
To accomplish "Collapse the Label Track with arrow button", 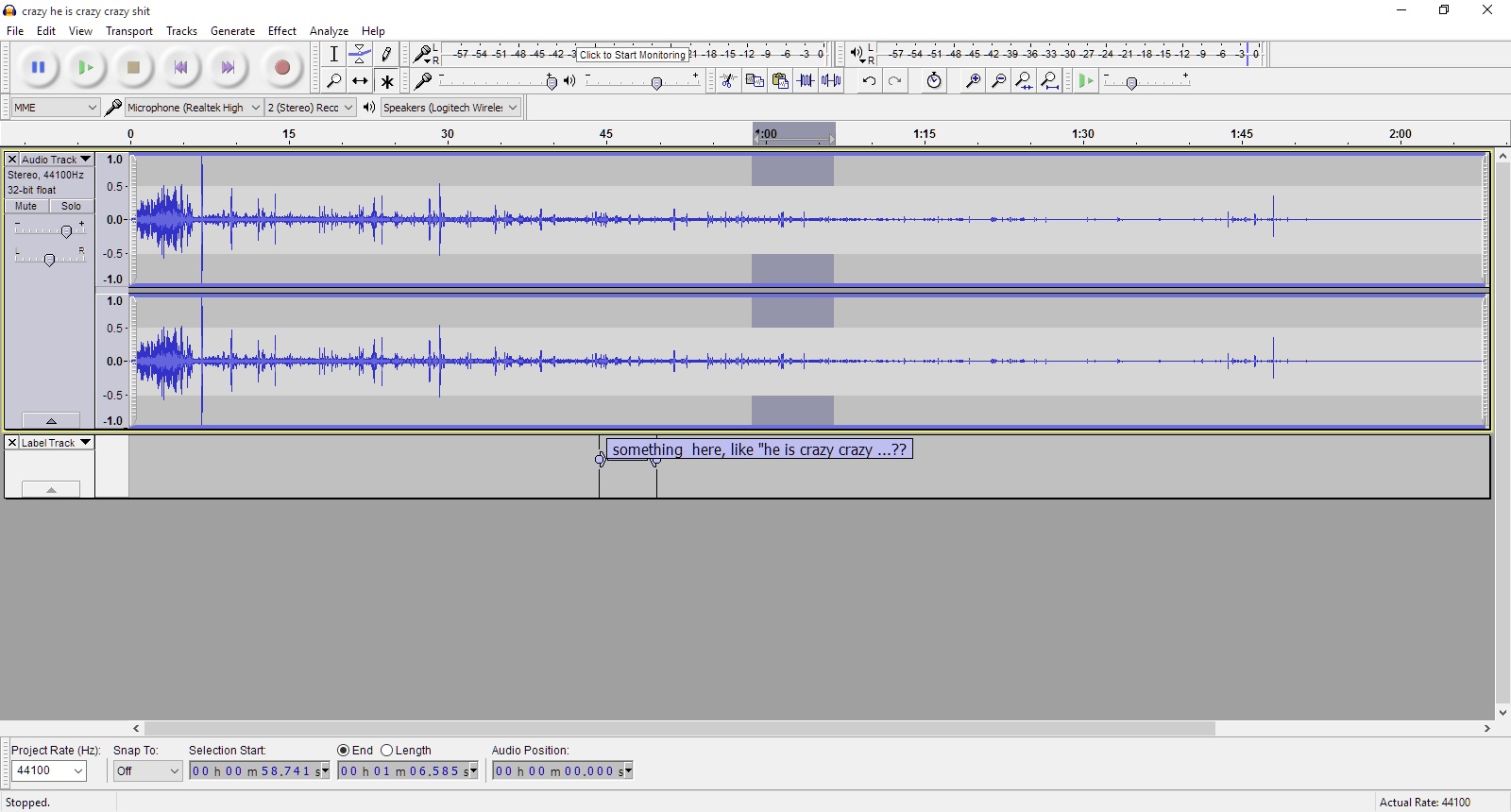I will click(x=51, y=489).
